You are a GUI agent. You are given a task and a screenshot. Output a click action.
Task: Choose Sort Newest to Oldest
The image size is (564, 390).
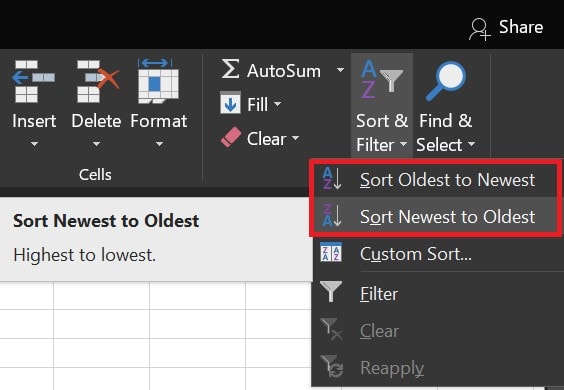pyautogui.click(x=437, y=216)
